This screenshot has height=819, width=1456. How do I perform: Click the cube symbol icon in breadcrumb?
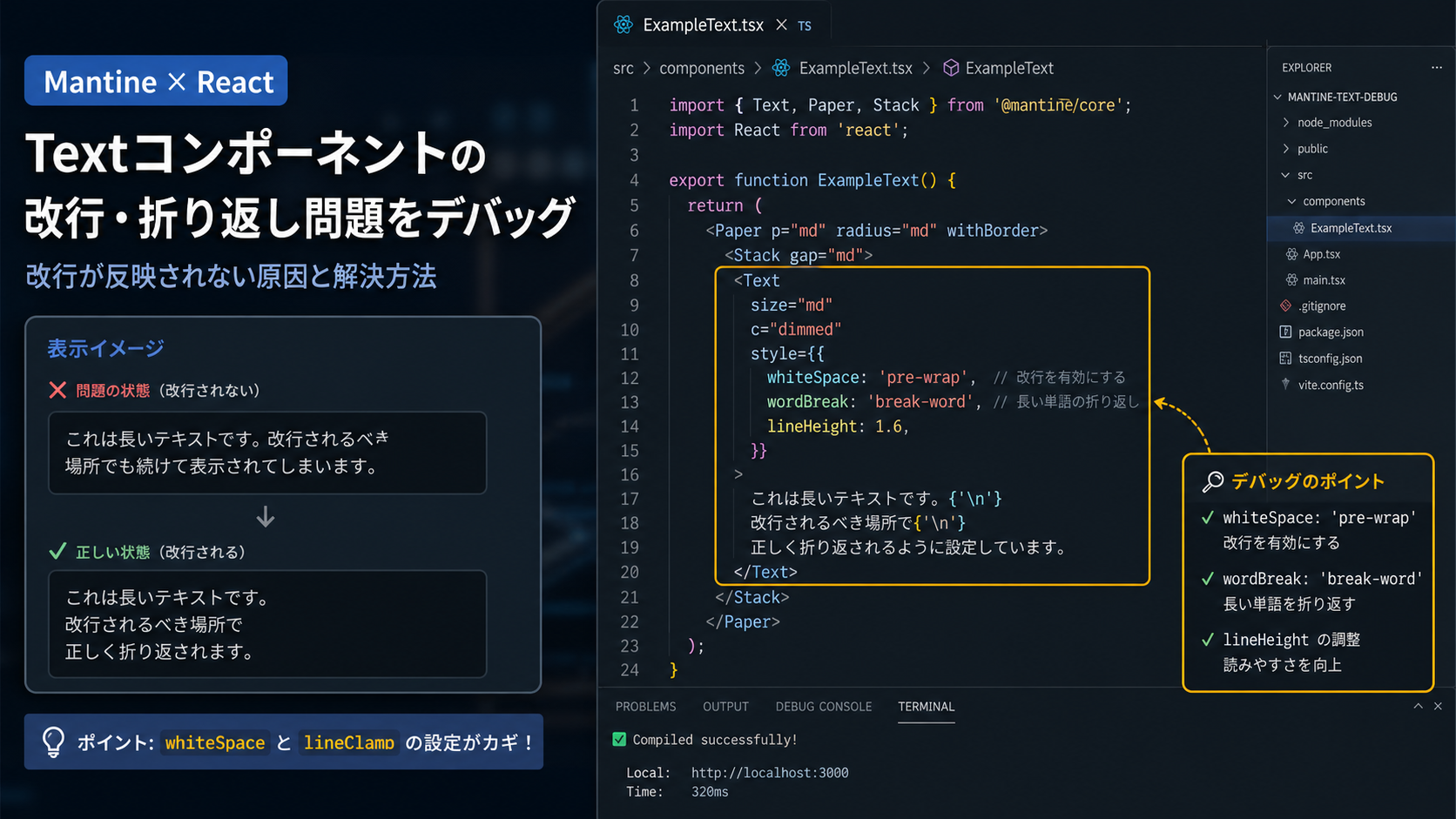tap(951, 68)
